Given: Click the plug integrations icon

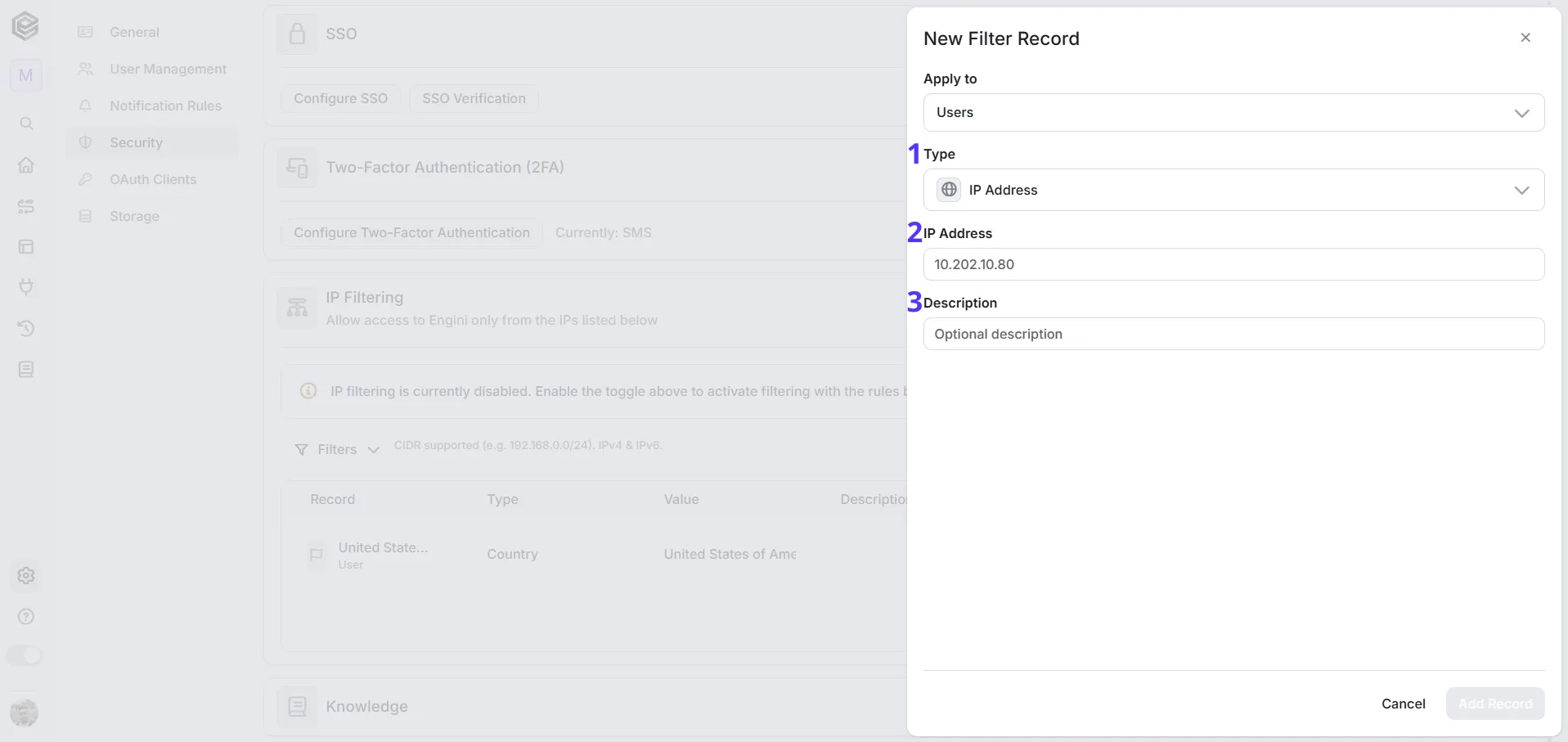Looking at the screenshot, I should (26, 287).
